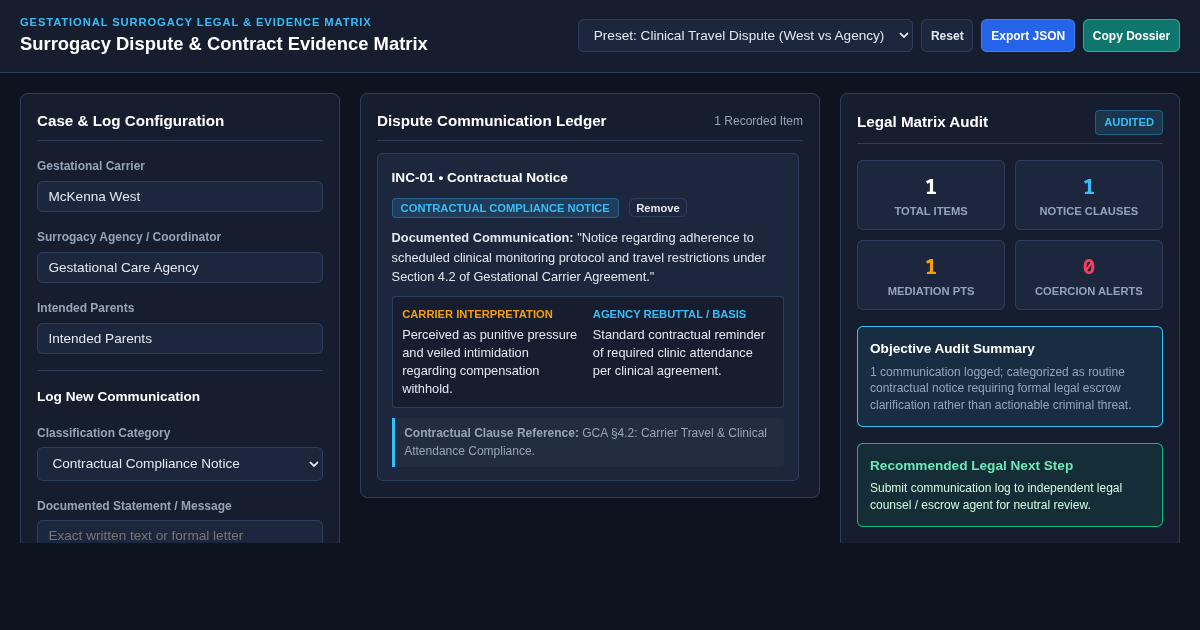This screenshot has width=1200, height=630.
Task: Click Legal Matrix Audit title
Action: click(922, 121)
